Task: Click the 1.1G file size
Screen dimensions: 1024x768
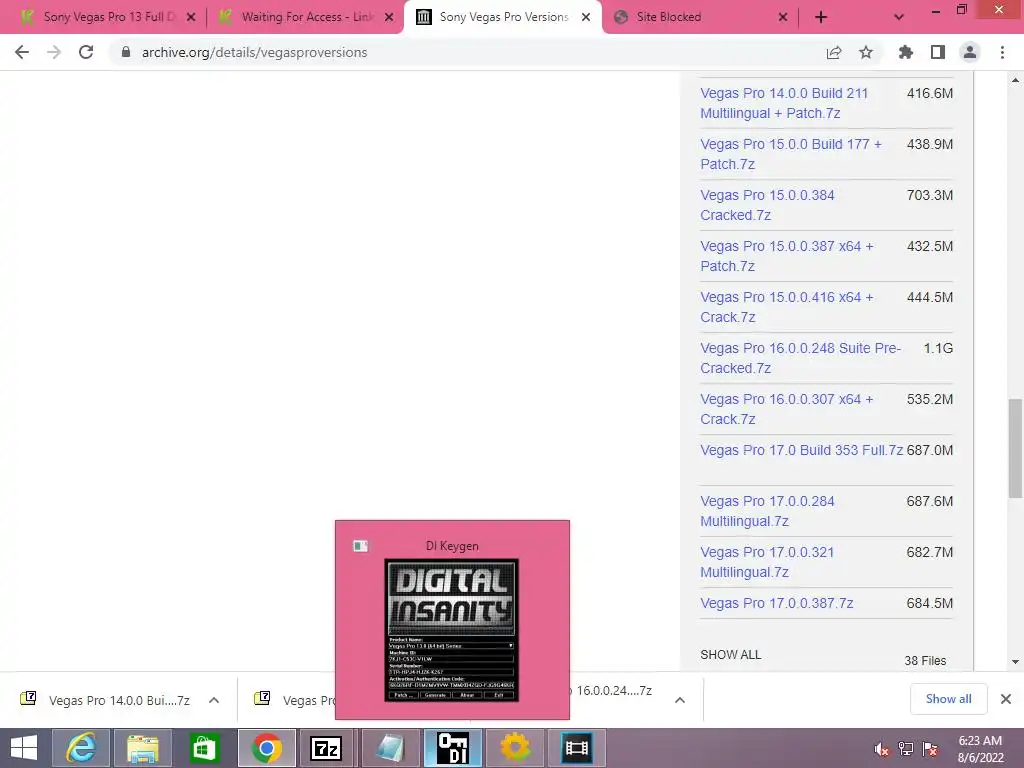Action: [x=938, y=348]
